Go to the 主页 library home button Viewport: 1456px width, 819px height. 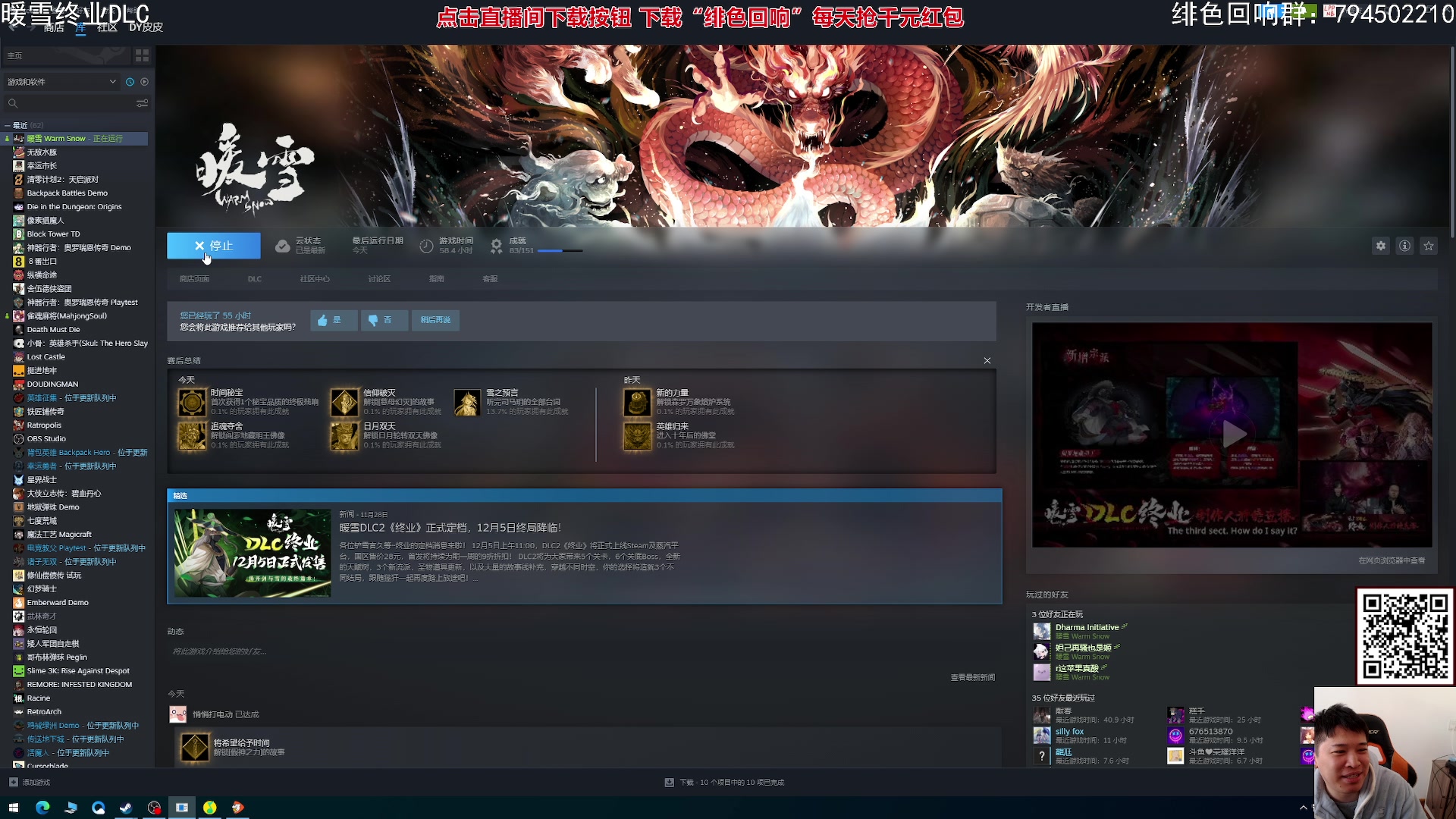click(67, 55)
